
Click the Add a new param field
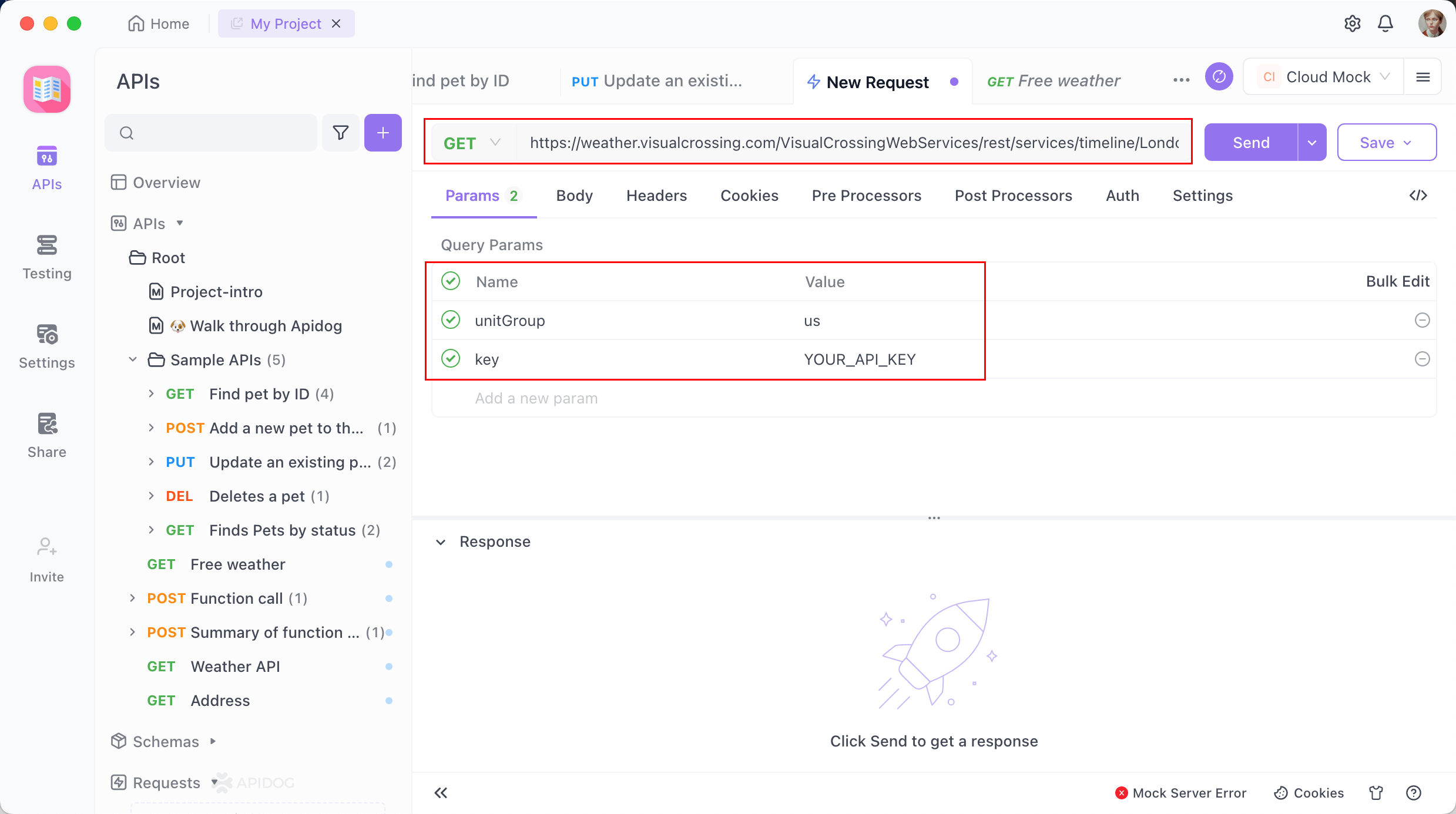(x=536, y=398)
